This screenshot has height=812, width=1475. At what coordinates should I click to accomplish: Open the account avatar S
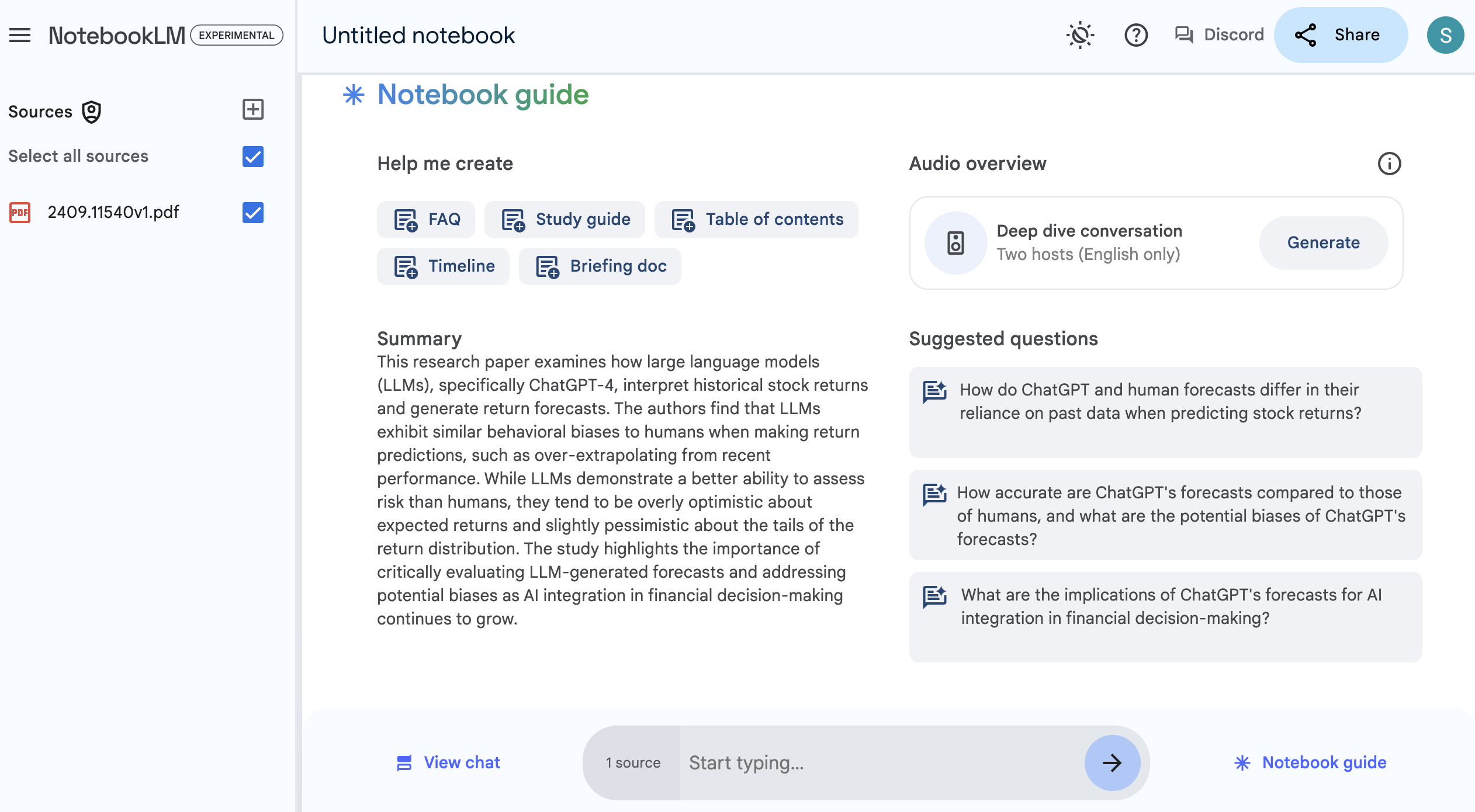tap(1445, 35)
